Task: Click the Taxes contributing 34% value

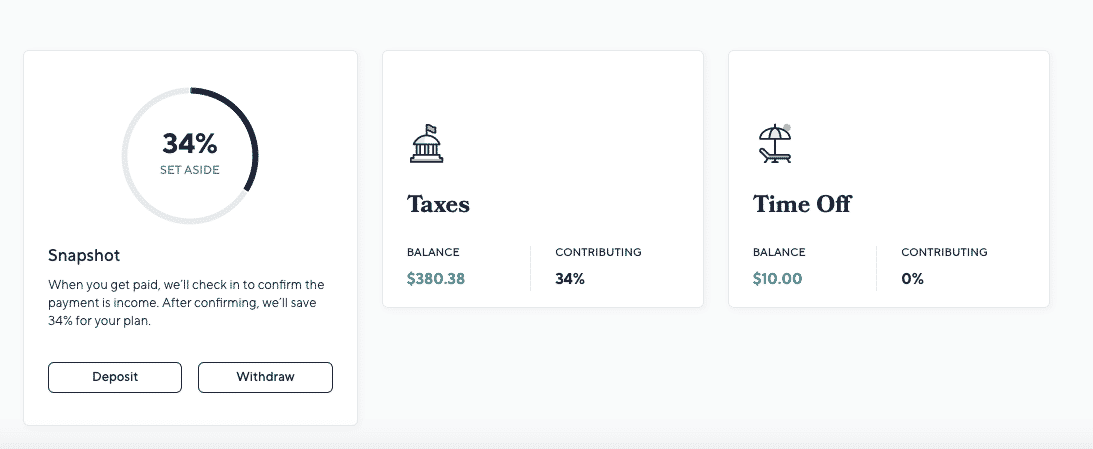Action: coord(570,279)
